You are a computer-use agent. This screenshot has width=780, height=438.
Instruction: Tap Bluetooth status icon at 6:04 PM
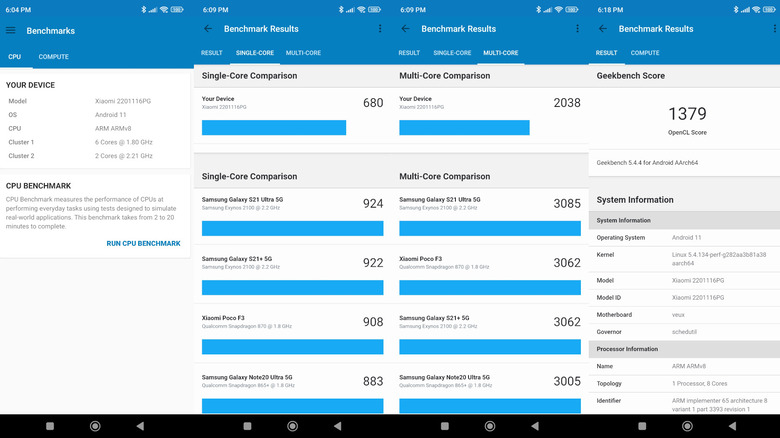(x=144, y=9)
